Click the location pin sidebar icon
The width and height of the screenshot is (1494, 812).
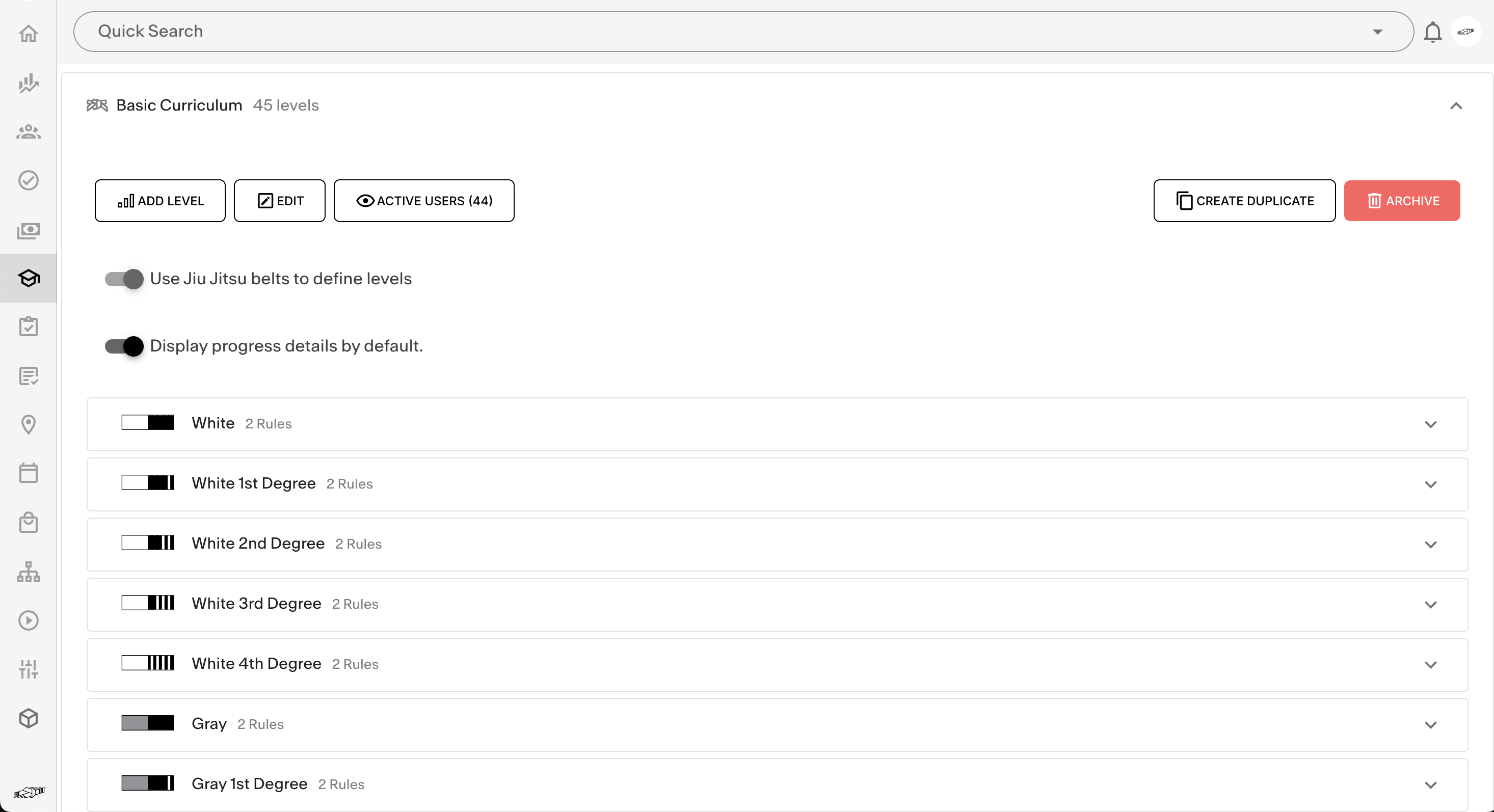click(x=28, y=424)
